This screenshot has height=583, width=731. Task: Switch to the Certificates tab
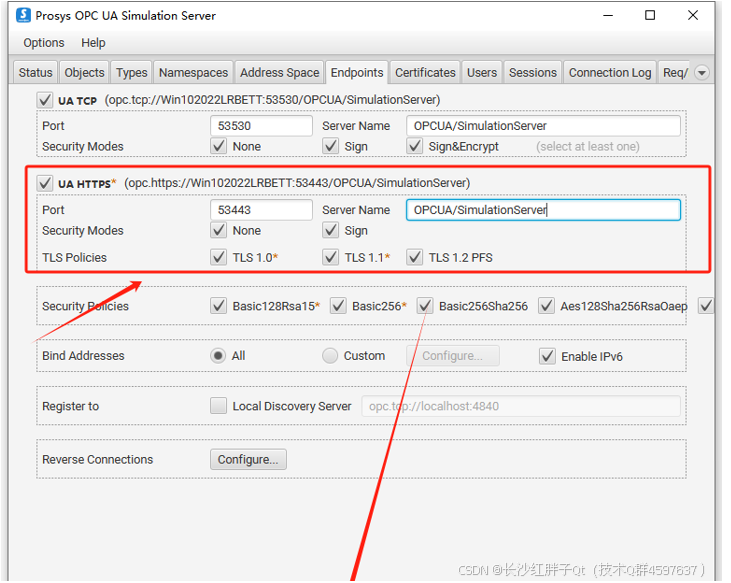coord(425,73)
